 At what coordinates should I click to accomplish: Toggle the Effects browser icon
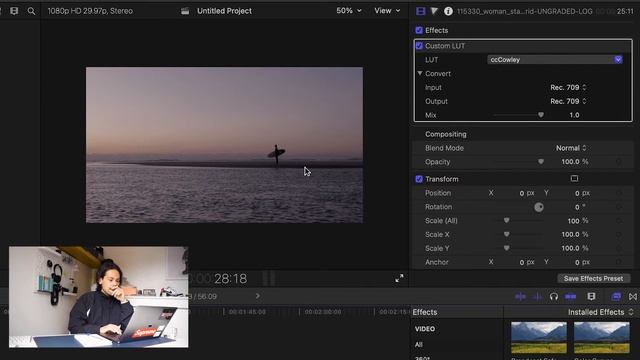pos(616,296)
